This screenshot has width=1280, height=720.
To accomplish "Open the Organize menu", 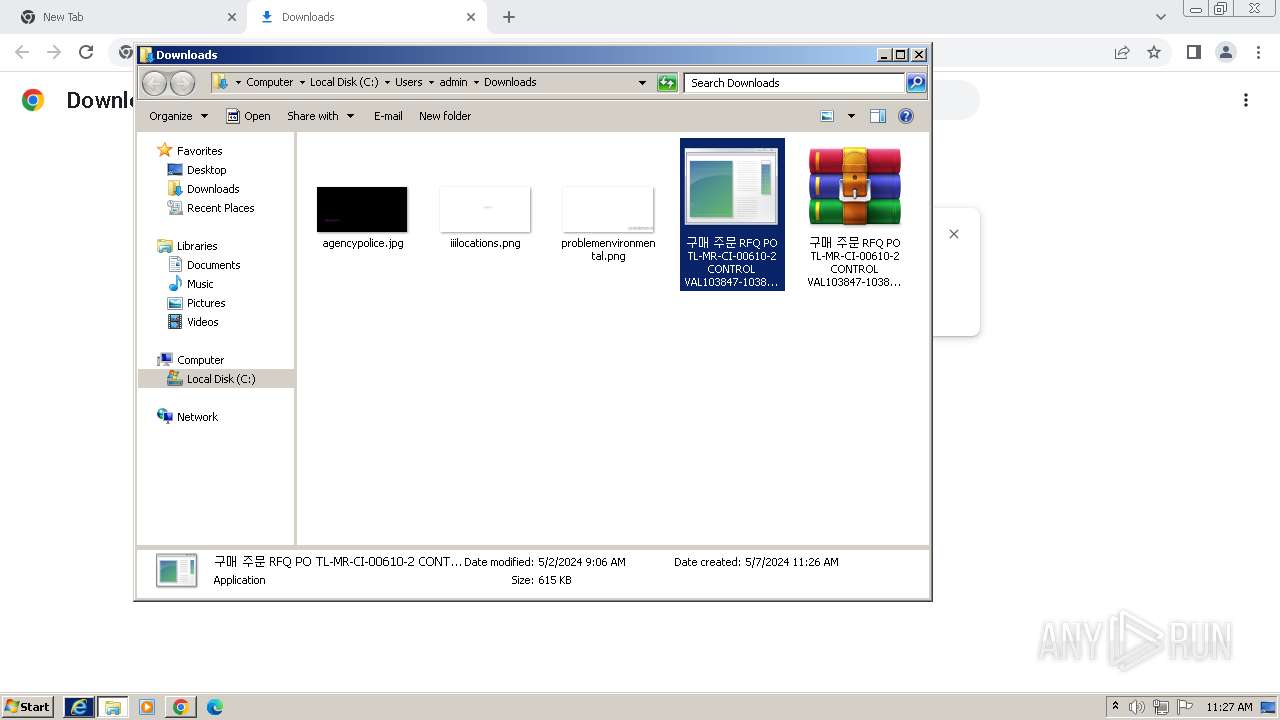I will click(178, 116).
